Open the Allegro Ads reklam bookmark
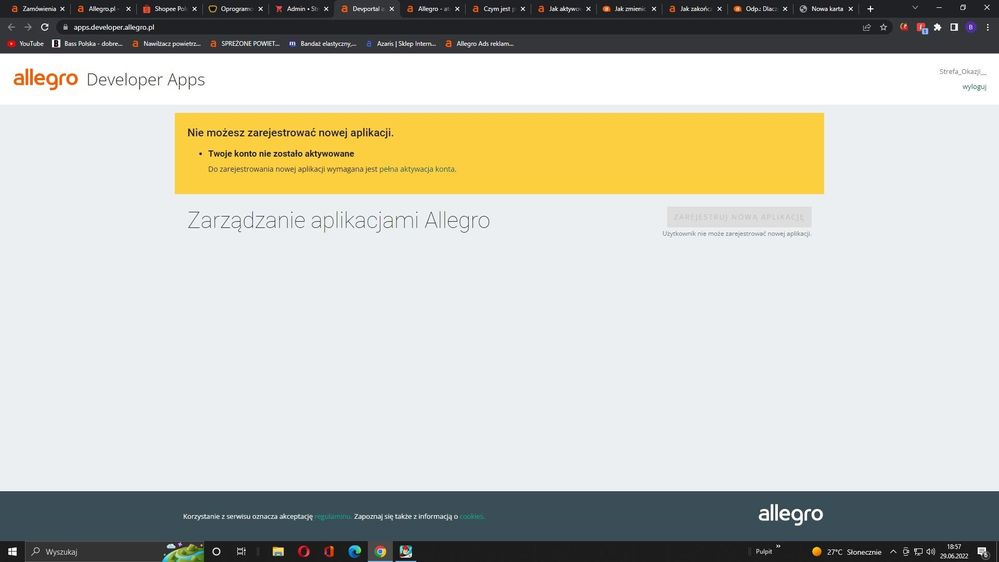999x562 pixels. (x=479, y=44)
